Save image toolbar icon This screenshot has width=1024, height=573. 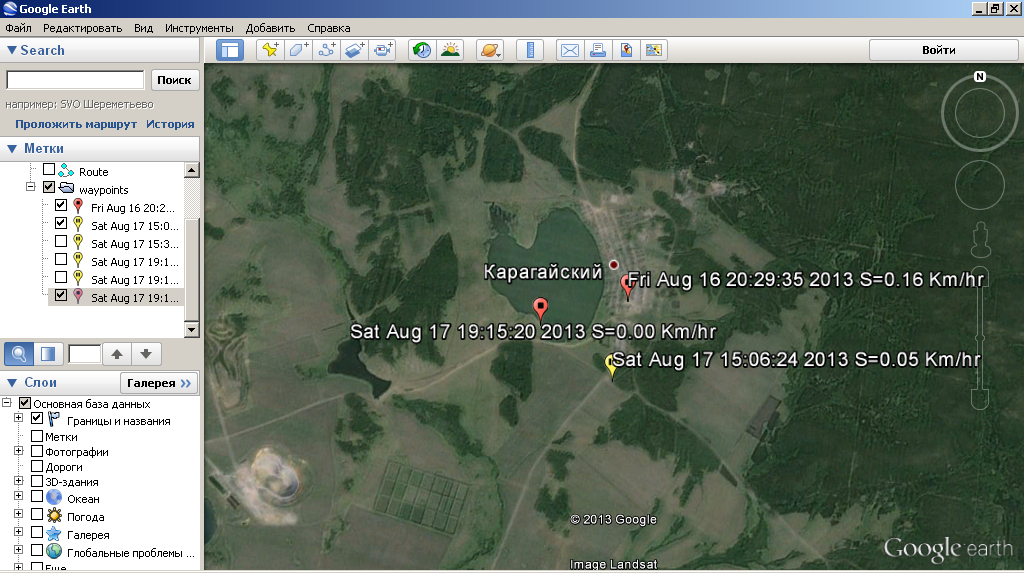click(654, 50)
